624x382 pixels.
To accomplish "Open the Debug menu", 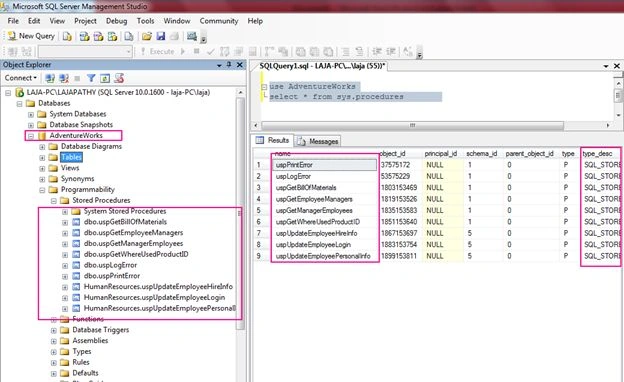I will (117, 21).
